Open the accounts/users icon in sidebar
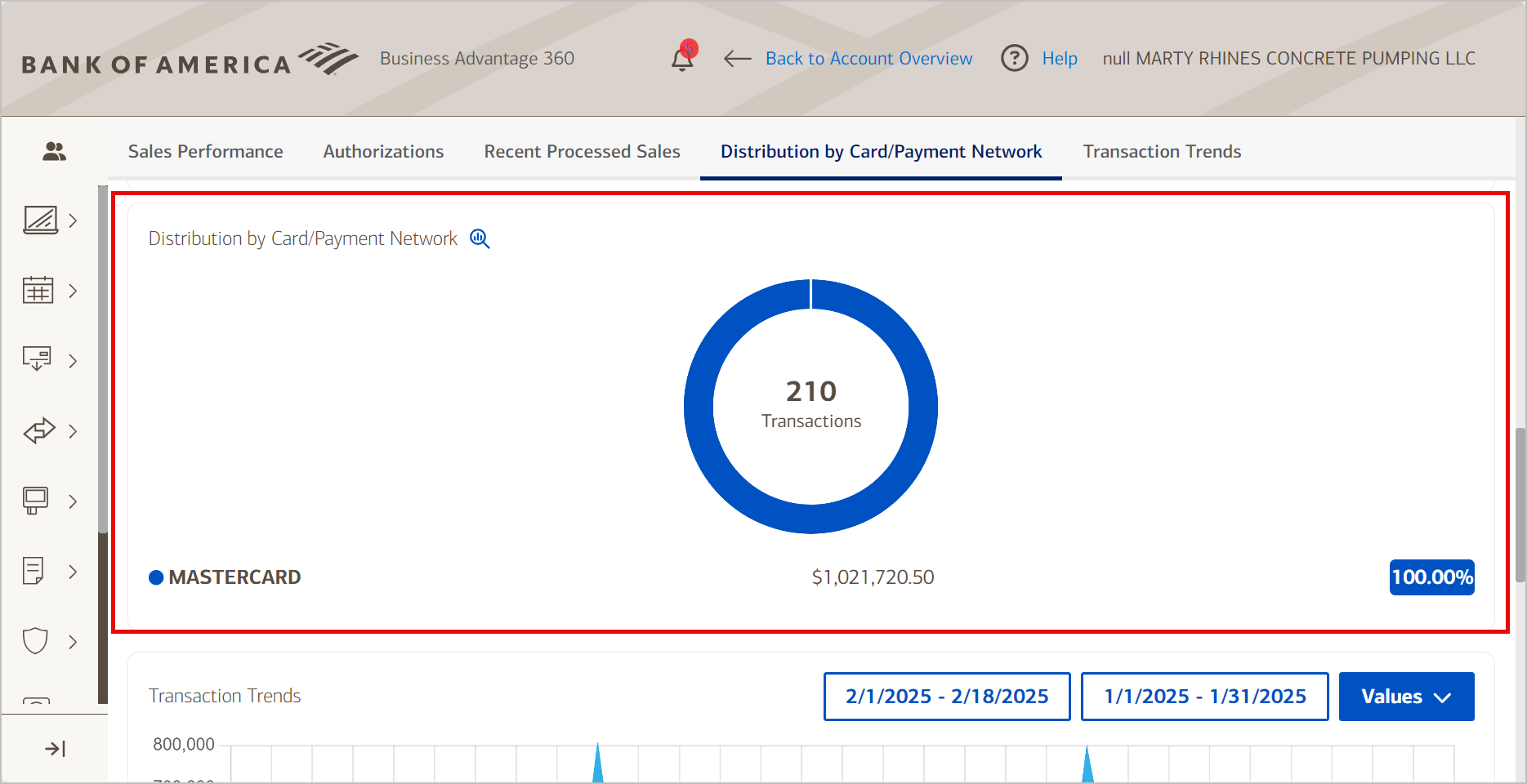This screenshot has height=784, width=1527. [x=54, y=151]
